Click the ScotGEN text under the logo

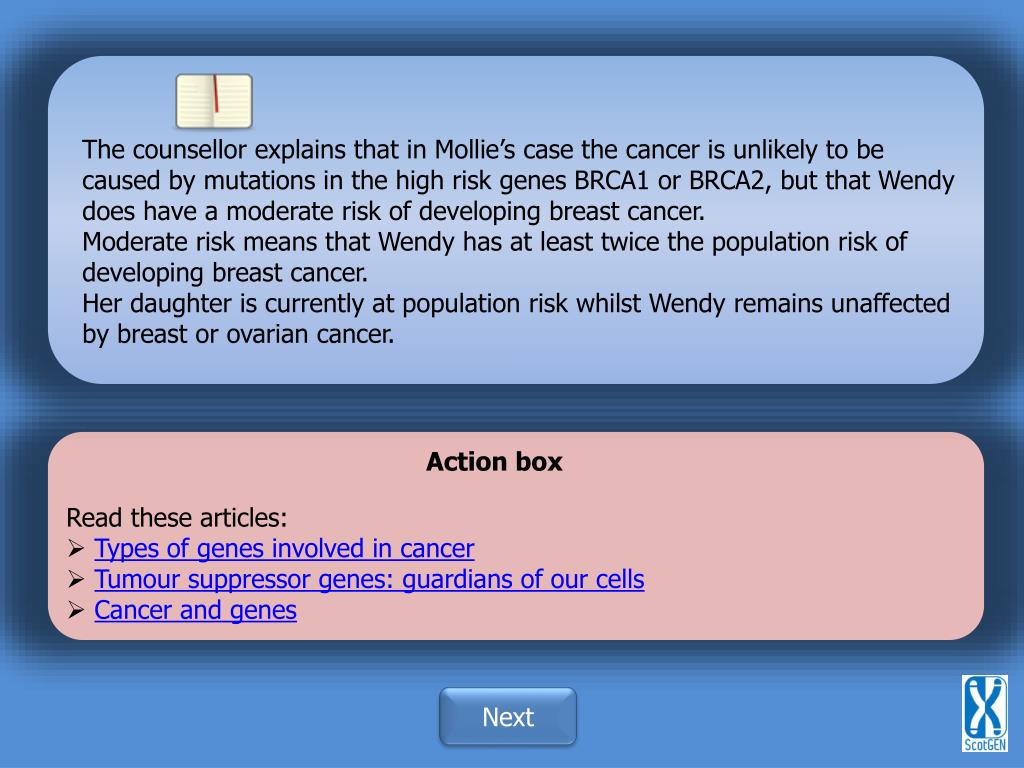[985, 744]
